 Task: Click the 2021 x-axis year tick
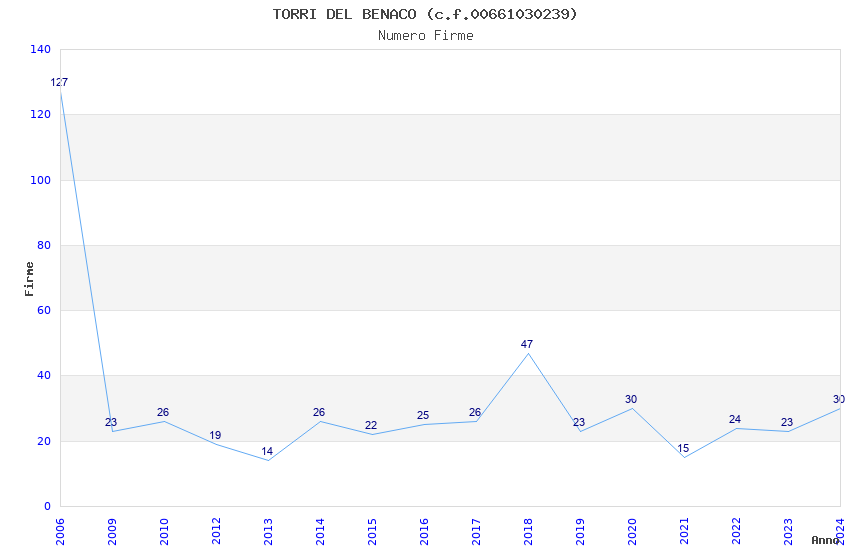[x=684, y=532]
